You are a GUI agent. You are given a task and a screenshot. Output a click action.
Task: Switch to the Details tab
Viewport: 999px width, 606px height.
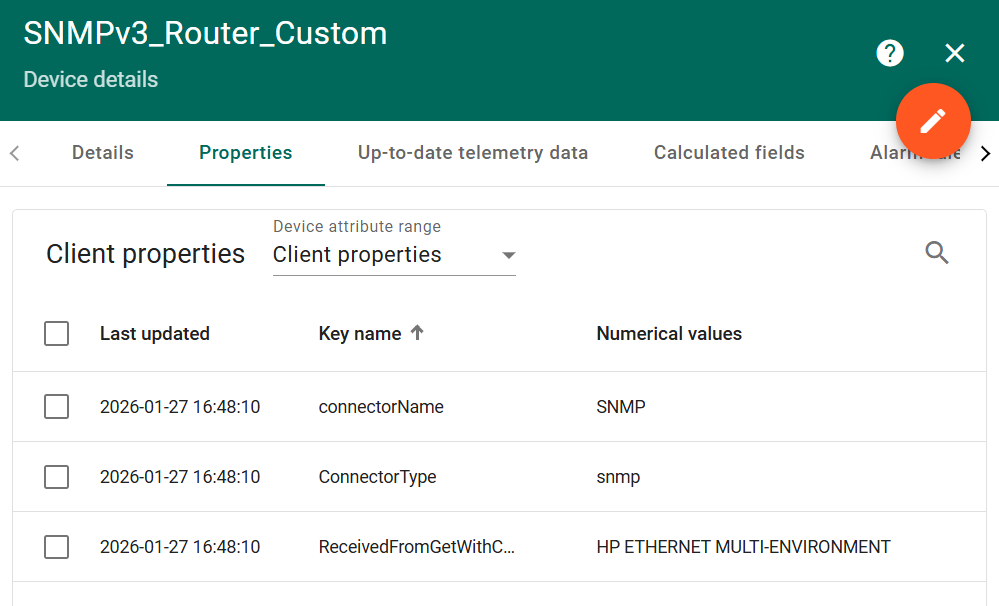(103, 153)
